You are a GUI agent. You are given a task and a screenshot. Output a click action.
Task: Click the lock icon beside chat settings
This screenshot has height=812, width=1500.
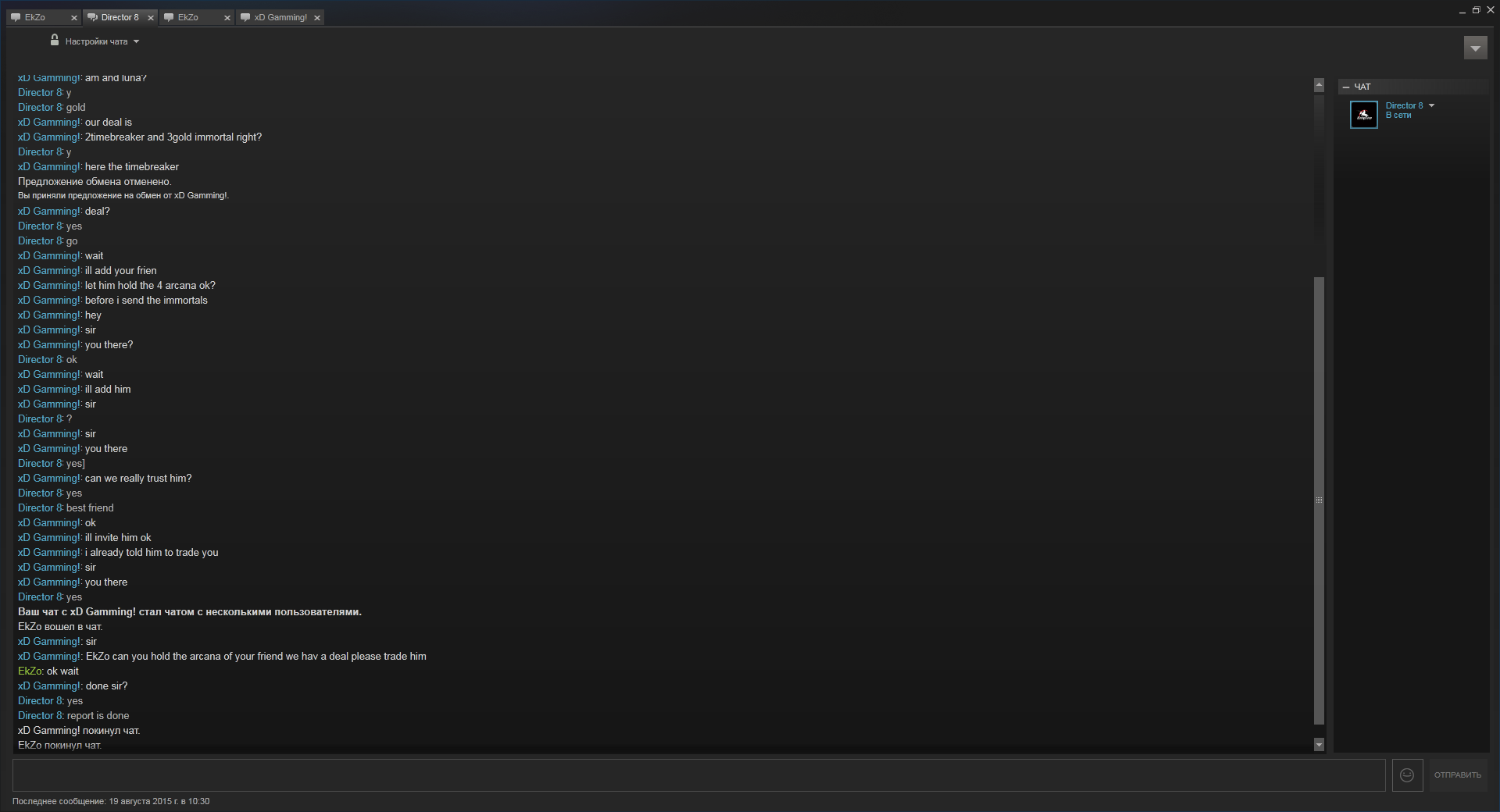click(55, 40)
